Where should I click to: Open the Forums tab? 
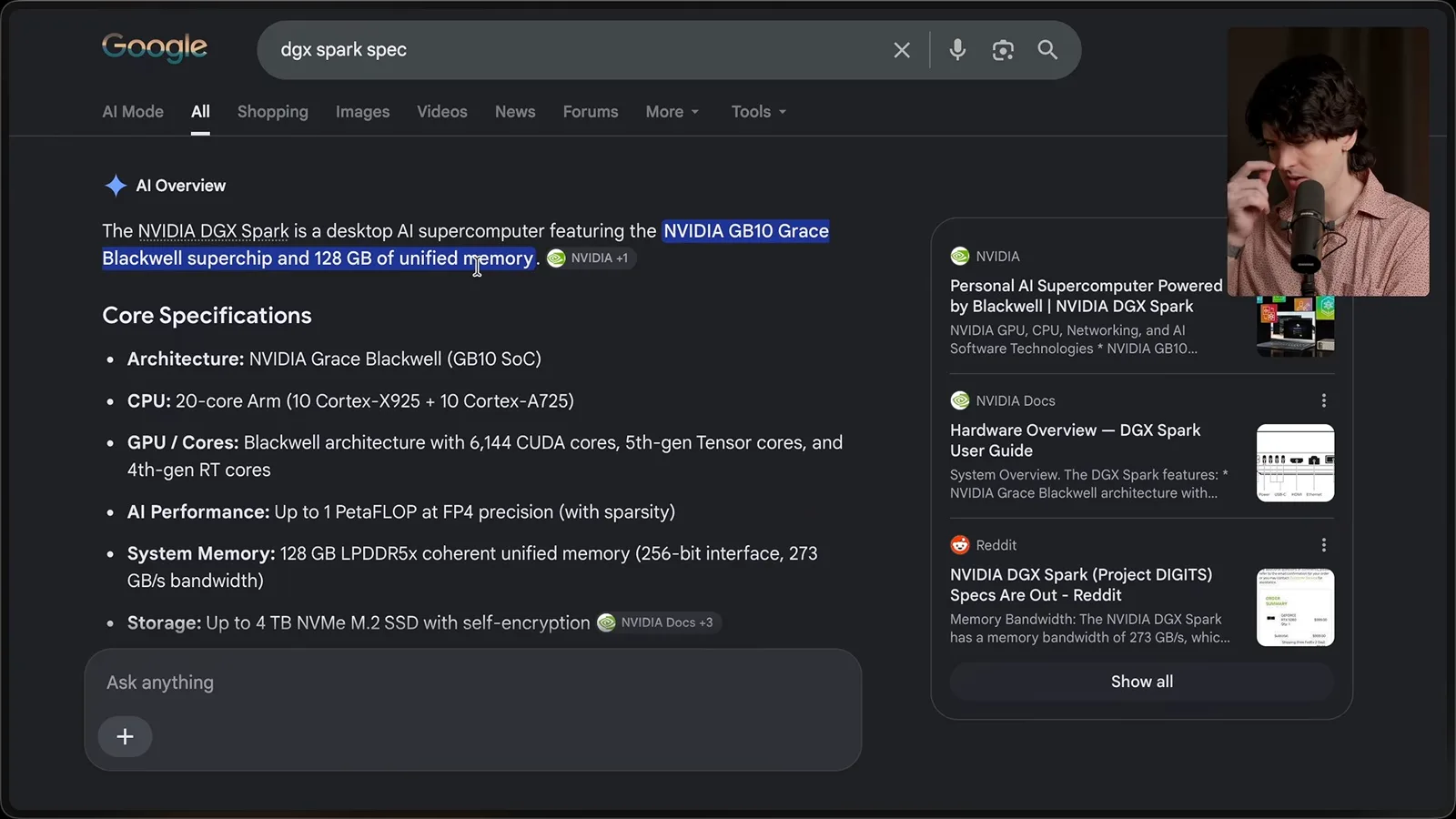pyautogui.click(x=591, y=112)
